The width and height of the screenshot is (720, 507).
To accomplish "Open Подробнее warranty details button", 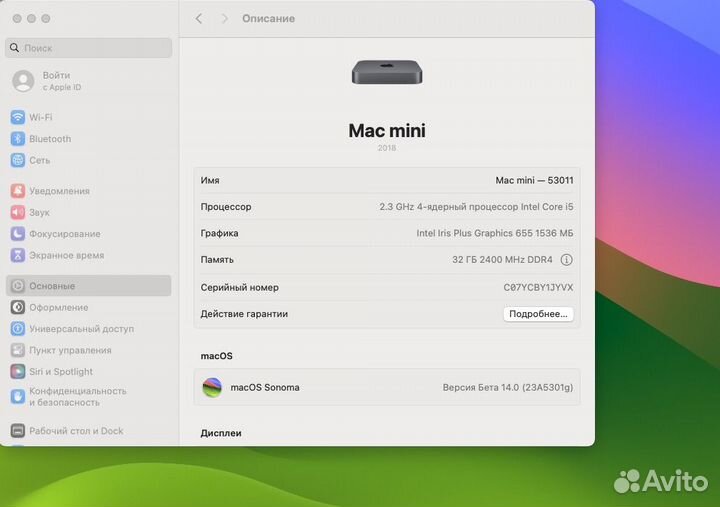I will [538, 314].
